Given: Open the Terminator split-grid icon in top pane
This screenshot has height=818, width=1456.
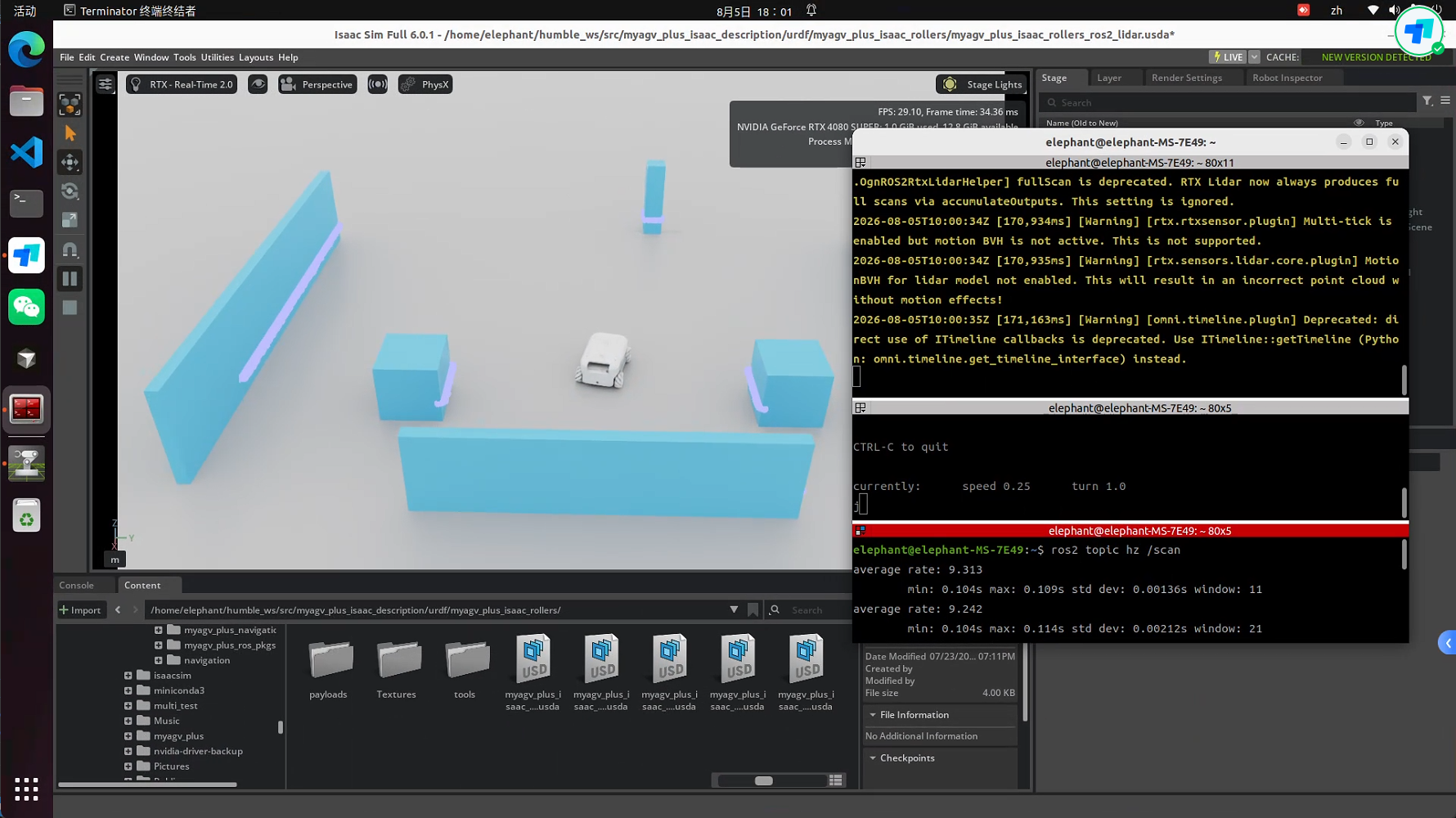Looking at the screenshot, I should pos(861,163).
